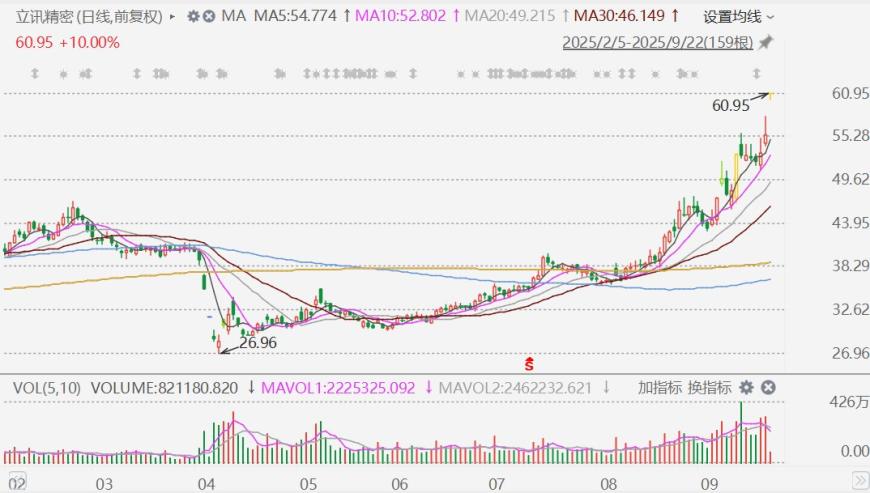Click the 32.62 price axis label
Screen dimensions: 870x493
coord(850,309)
